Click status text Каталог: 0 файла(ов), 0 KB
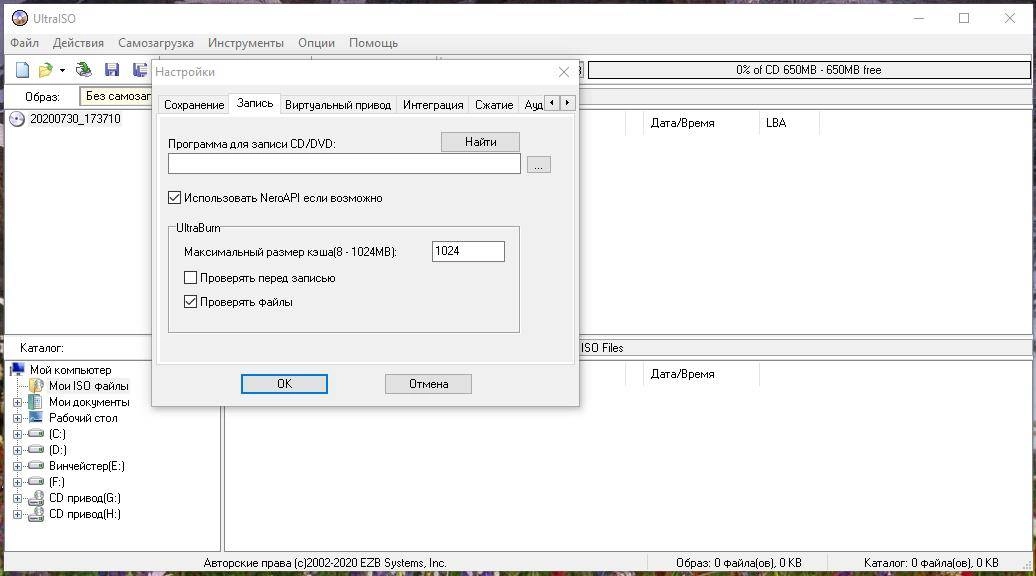1036x576 pixels. [x=931, y=563]
